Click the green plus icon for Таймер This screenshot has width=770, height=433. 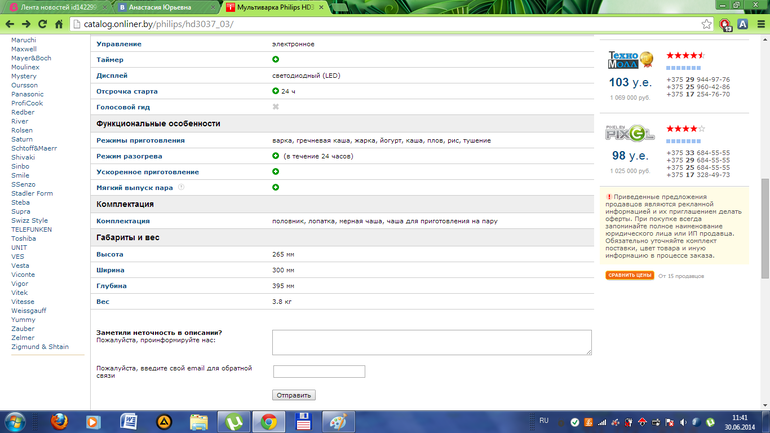(x=275, y=60)
